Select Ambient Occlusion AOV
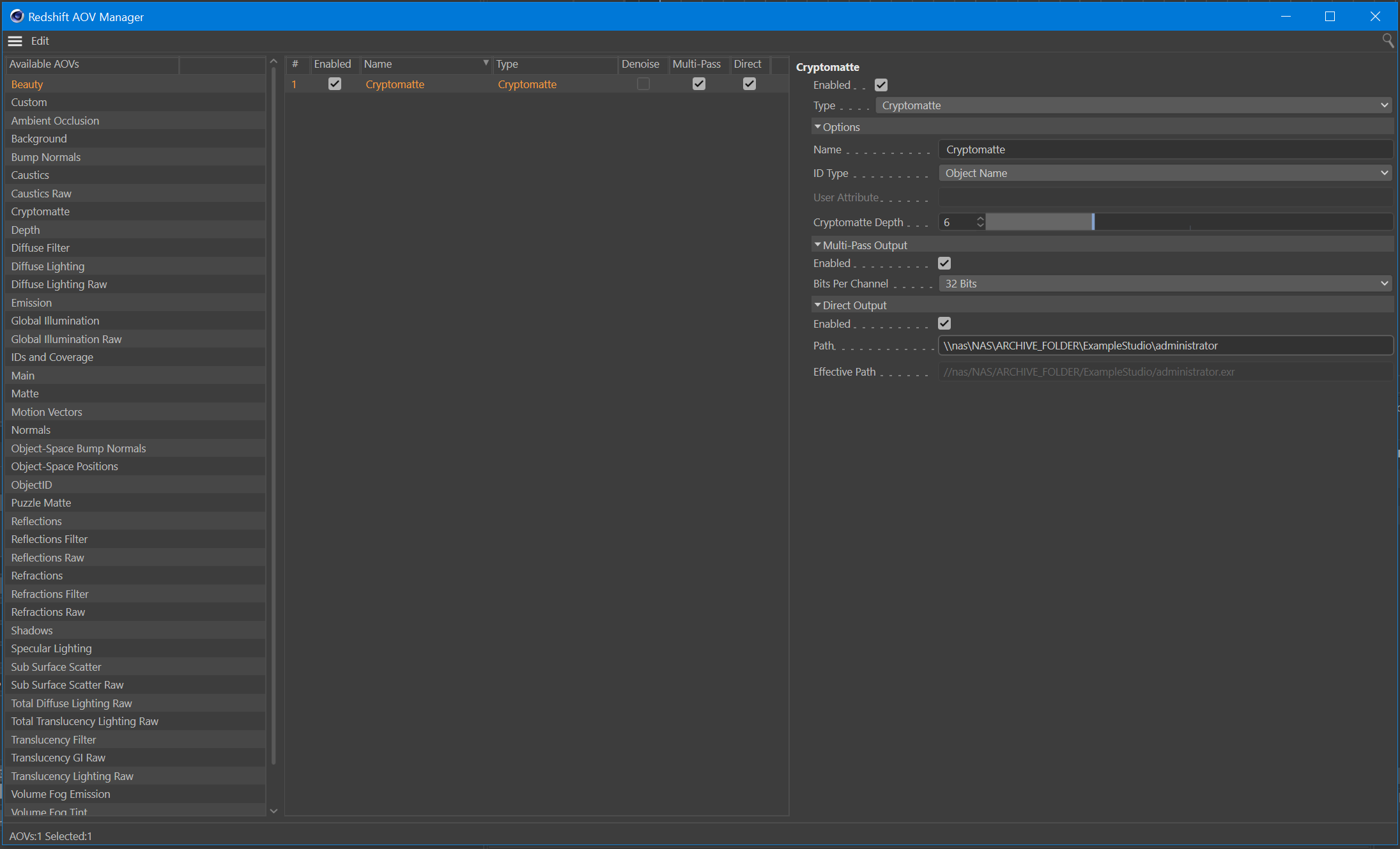 [135, 121]
